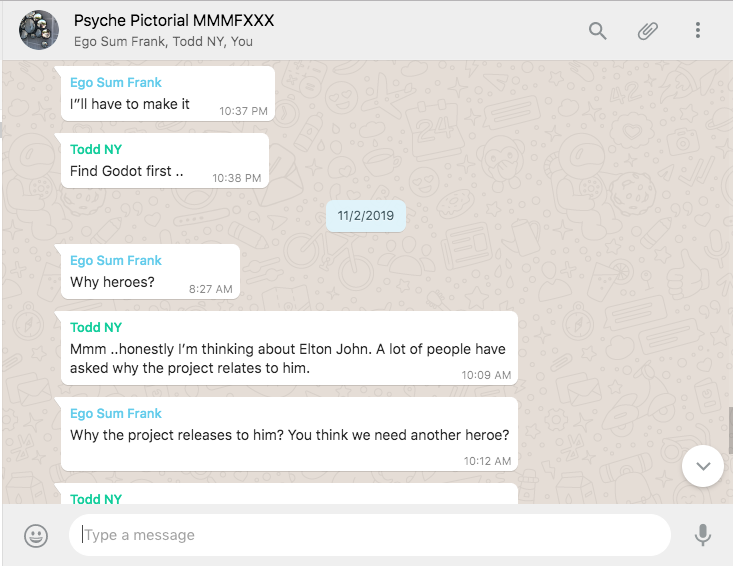This screenshot has width=733, height=566.
Task: Open the three-dot chat menu
Action: [698, 31]
